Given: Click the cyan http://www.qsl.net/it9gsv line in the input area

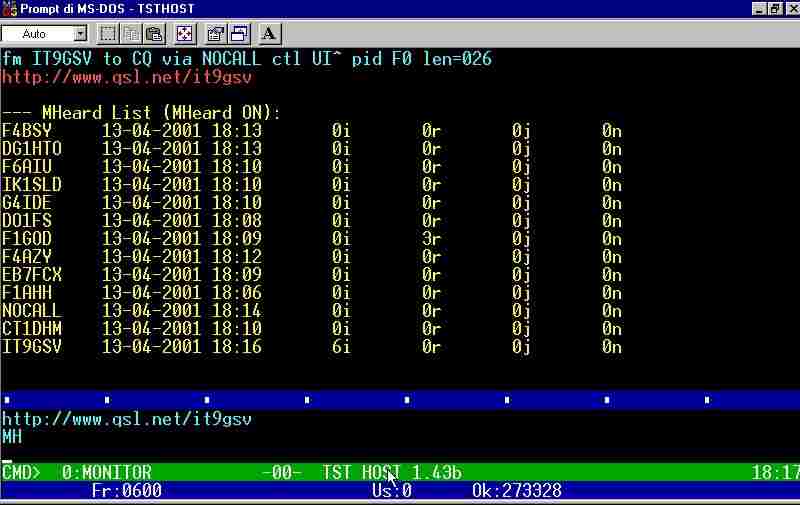Looking at the screenshot, I should click(127, 419).
